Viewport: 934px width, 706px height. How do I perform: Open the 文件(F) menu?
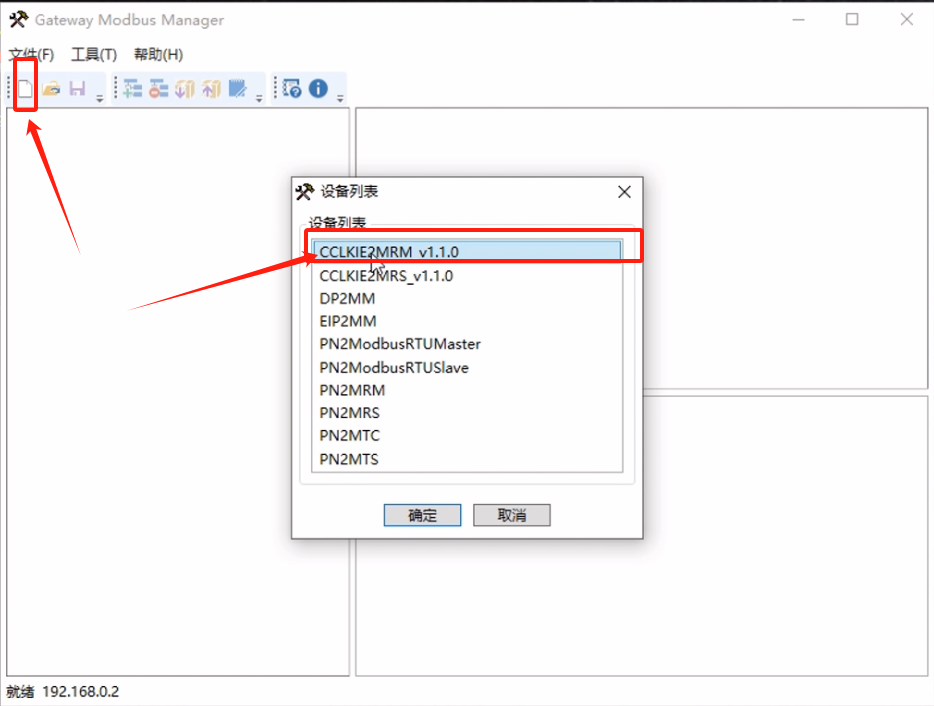(31, 55)
